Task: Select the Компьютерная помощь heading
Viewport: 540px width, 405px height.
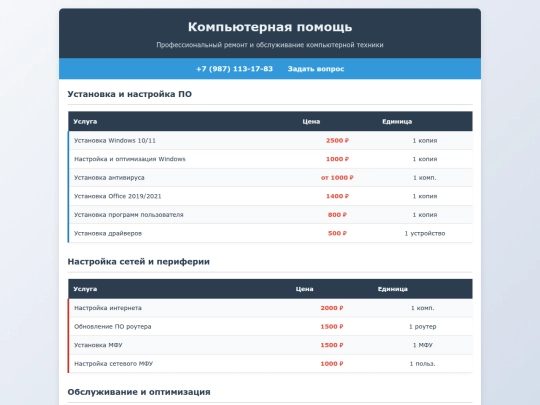Action: 270,27
